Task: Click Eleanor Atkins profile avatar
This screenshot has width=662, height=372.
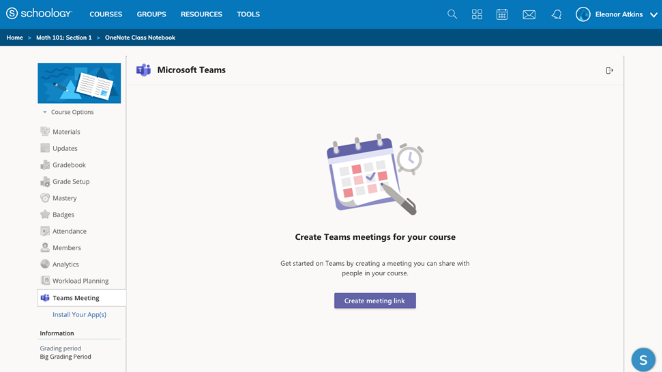Action: point(583,14)
